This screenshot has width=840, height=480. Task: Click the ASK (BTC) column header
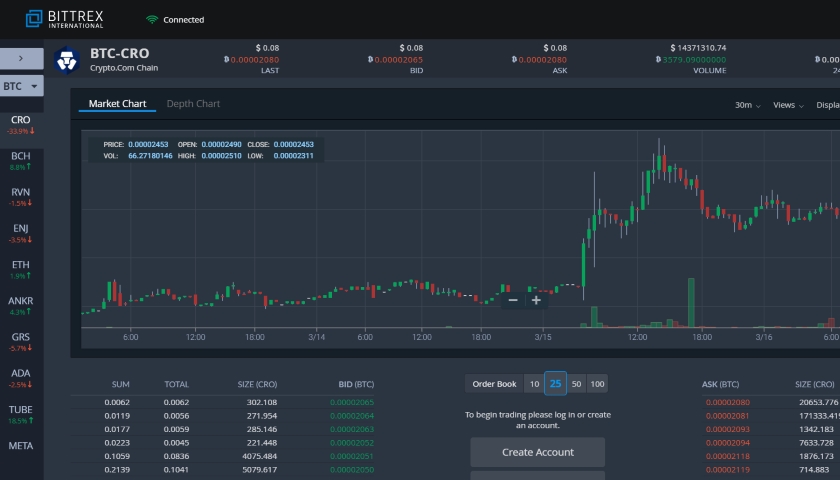tap(721, 384)
